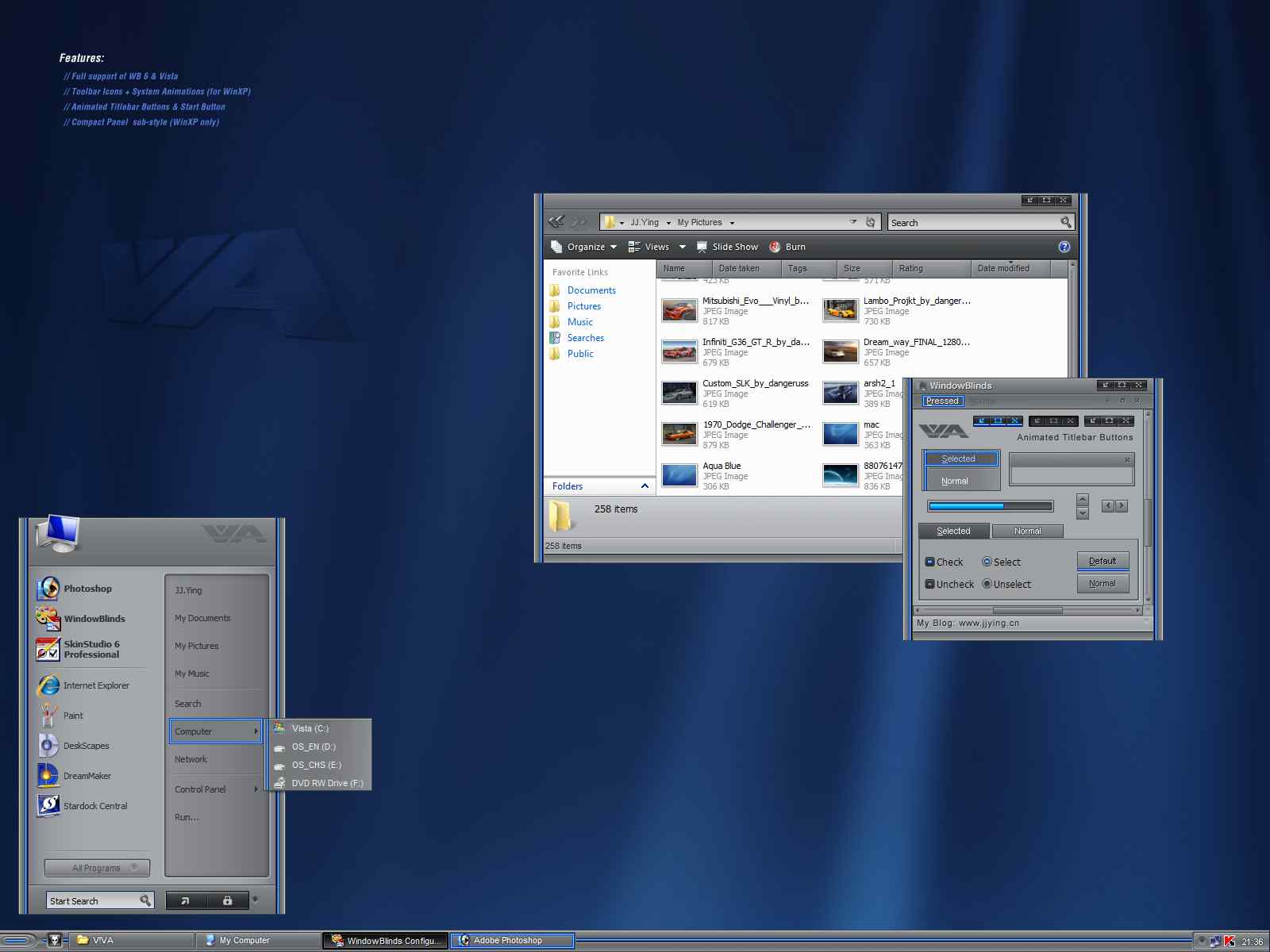Switch to Adobe Photoshop taskbar button
This screenshot has height=952, width=1270.
click(x=513, y=941)
